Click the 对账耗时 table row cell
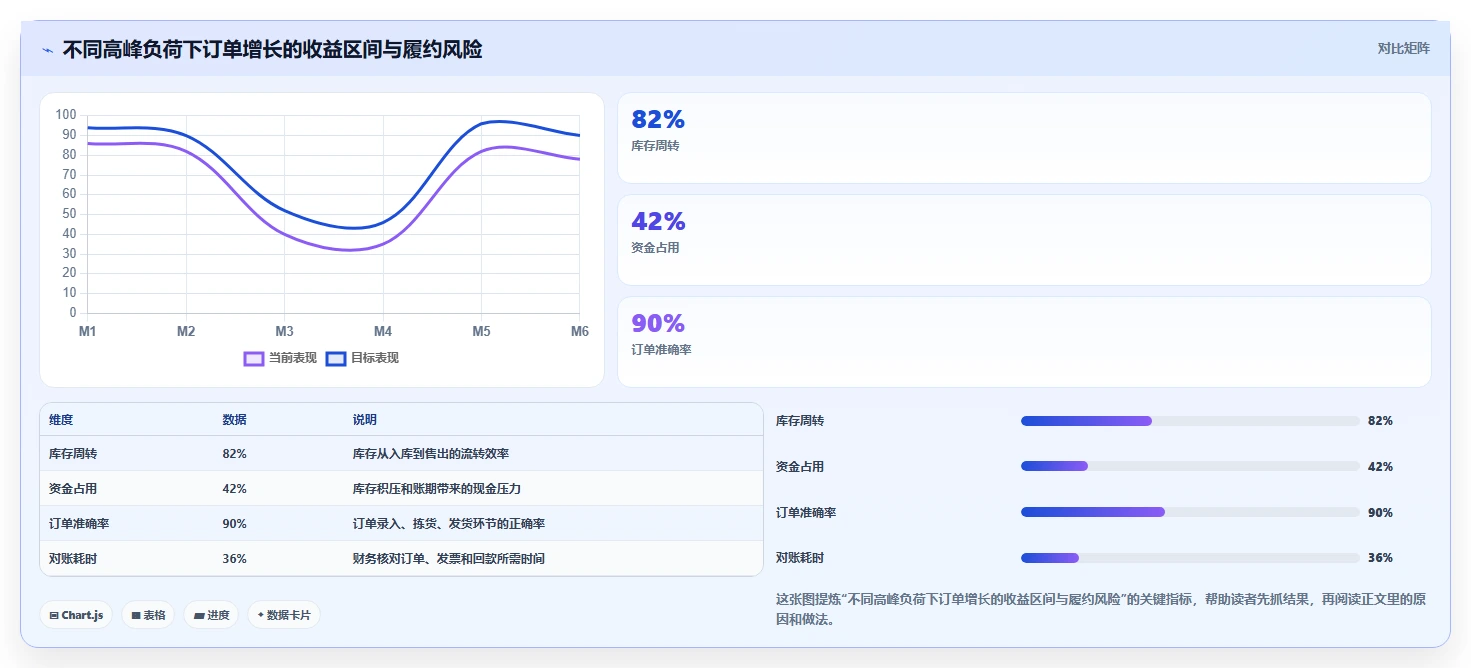 tap(73, 559)
